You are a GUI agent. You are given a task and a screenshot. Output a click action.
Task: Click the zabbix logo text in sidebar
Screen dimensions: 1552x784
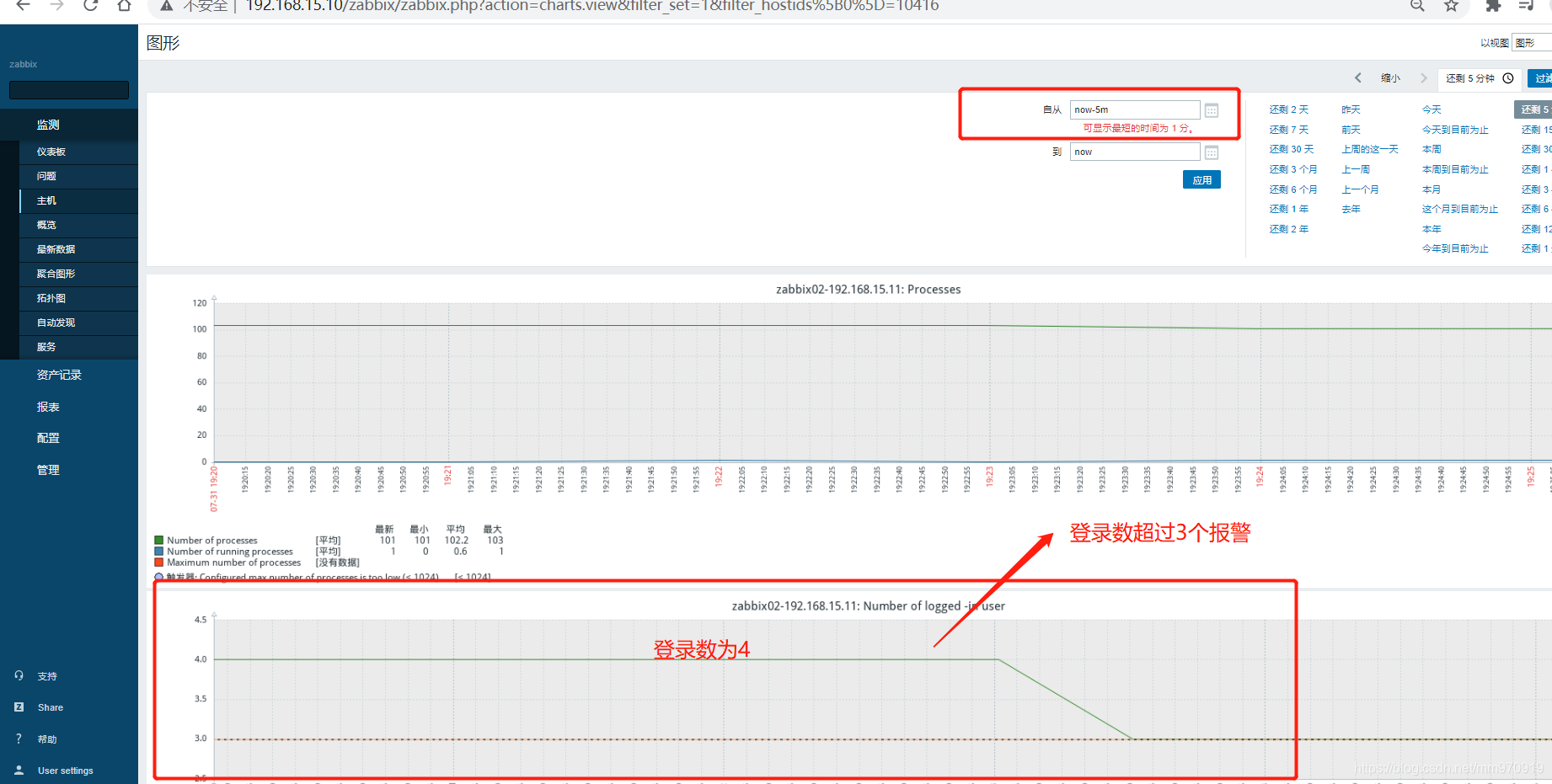(24, 64)
